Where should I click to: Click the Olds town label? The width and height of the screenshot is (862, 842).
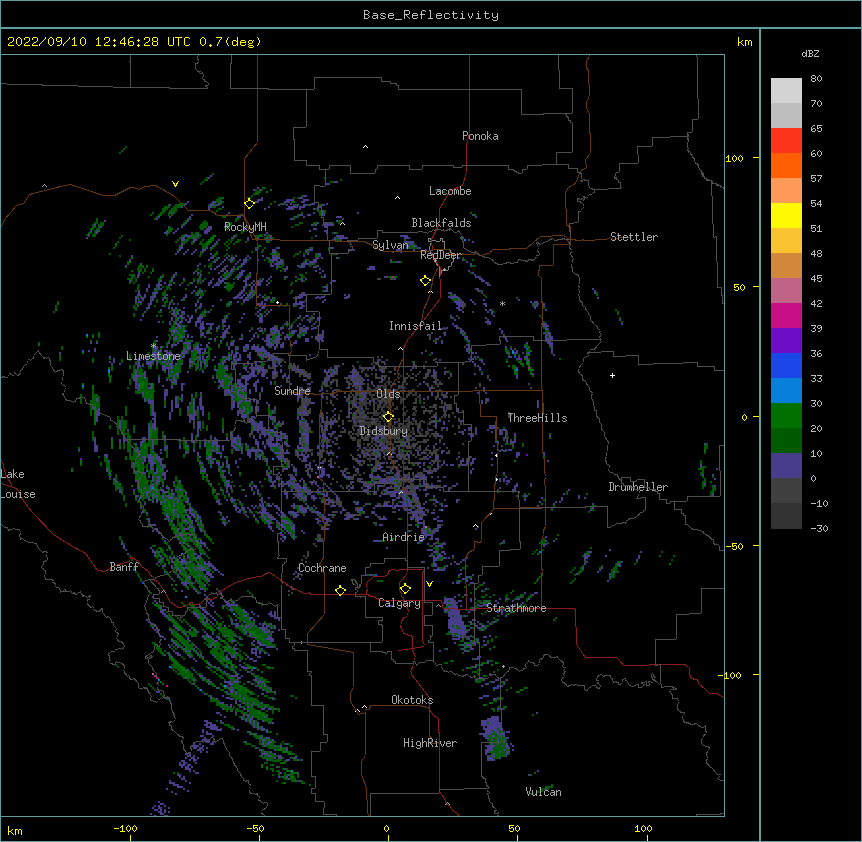point(388,394)
